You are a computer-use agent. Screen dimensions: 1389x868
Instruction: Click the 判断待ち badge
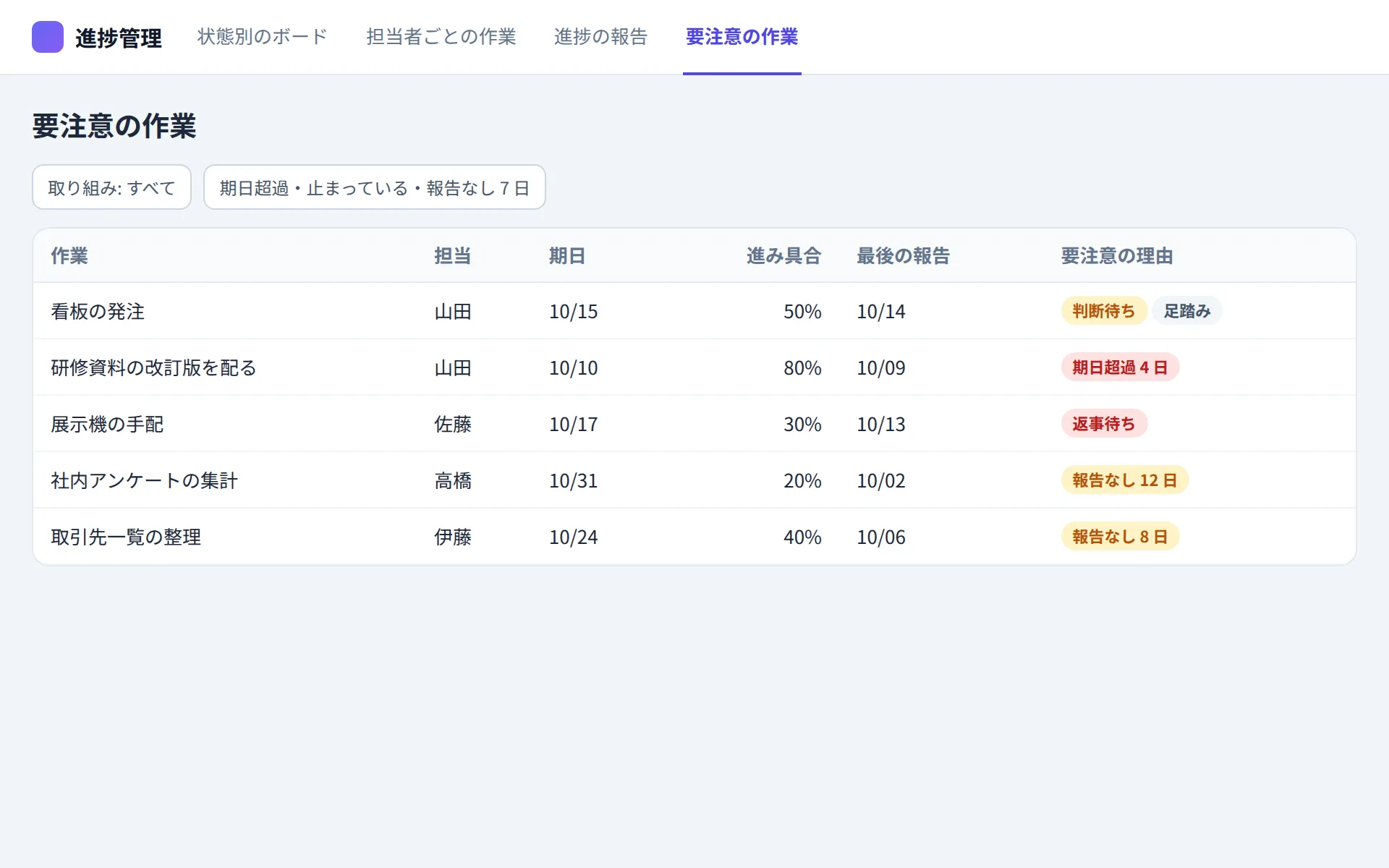pos(1104,311)
